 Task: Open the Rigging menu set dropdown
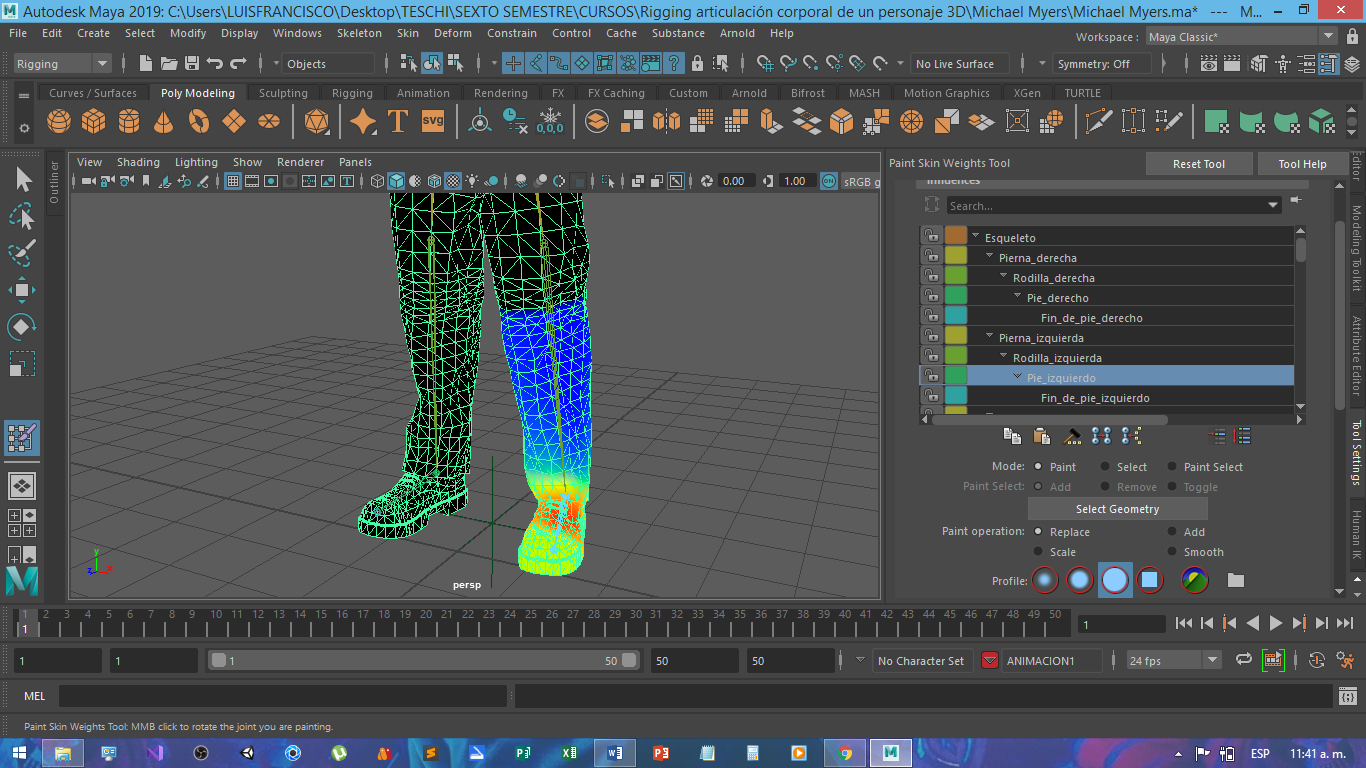tap(62, 63)
